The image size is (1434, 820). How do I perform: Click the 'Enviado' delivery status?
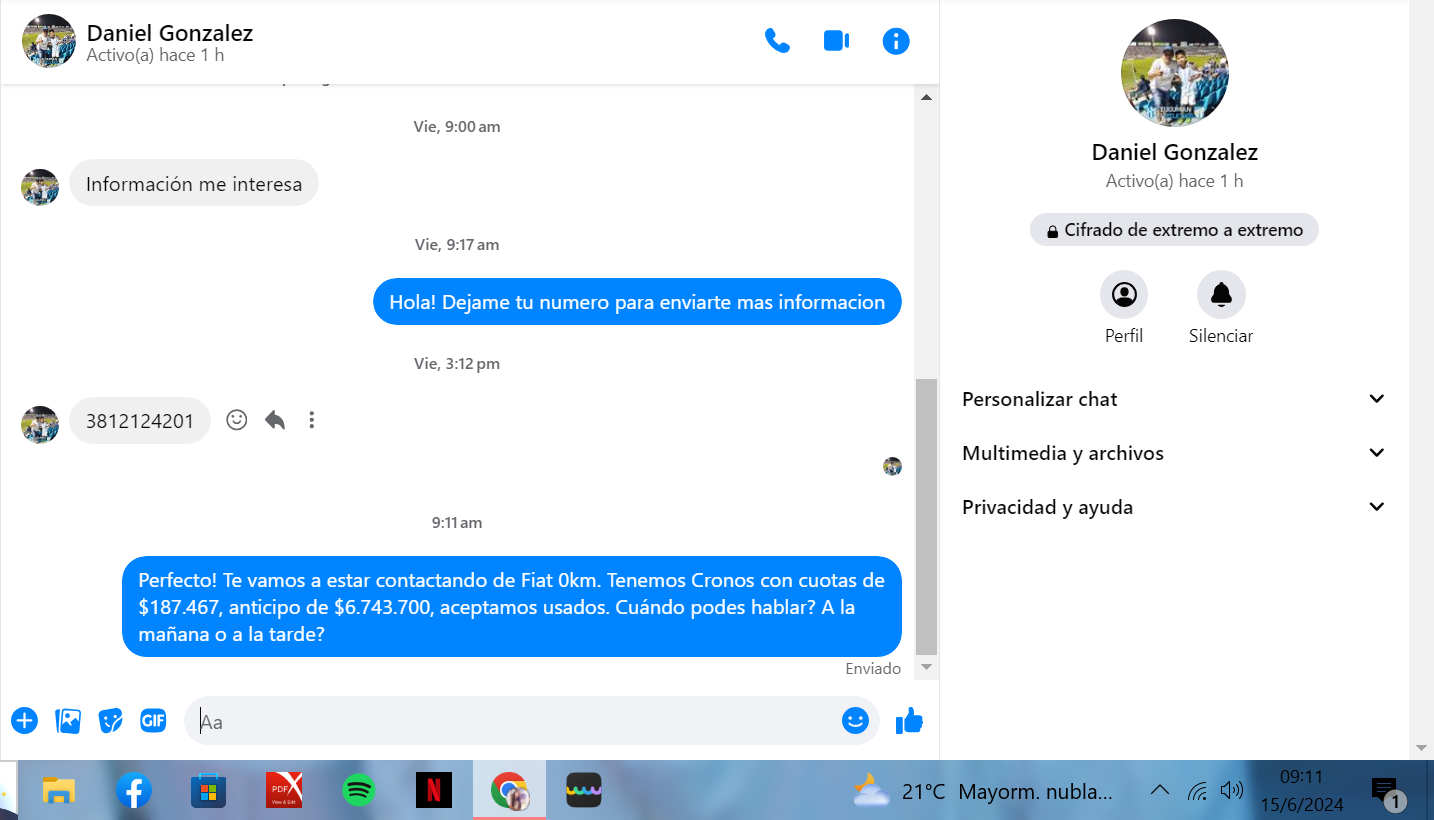(x=873, y=669)
